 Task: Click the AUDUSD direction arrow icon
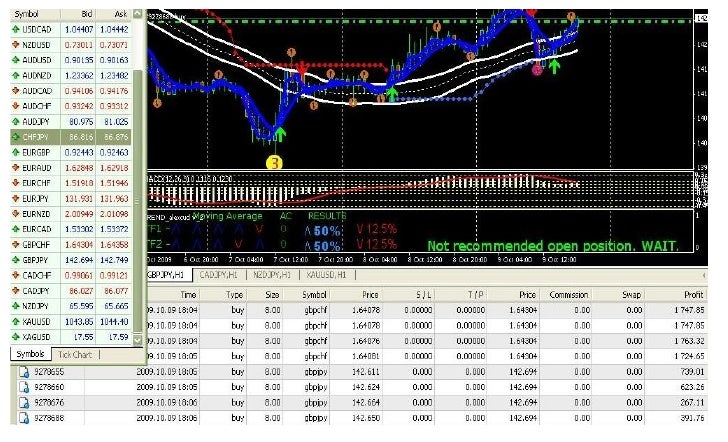click(15, 60)
